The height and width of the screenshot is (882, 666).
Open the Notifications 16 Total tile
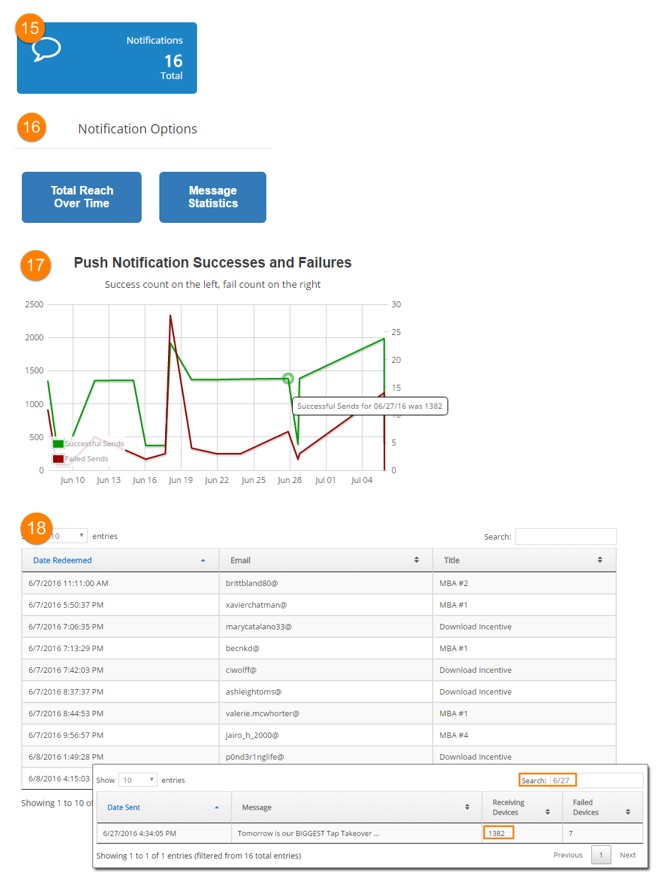(107, 58)
